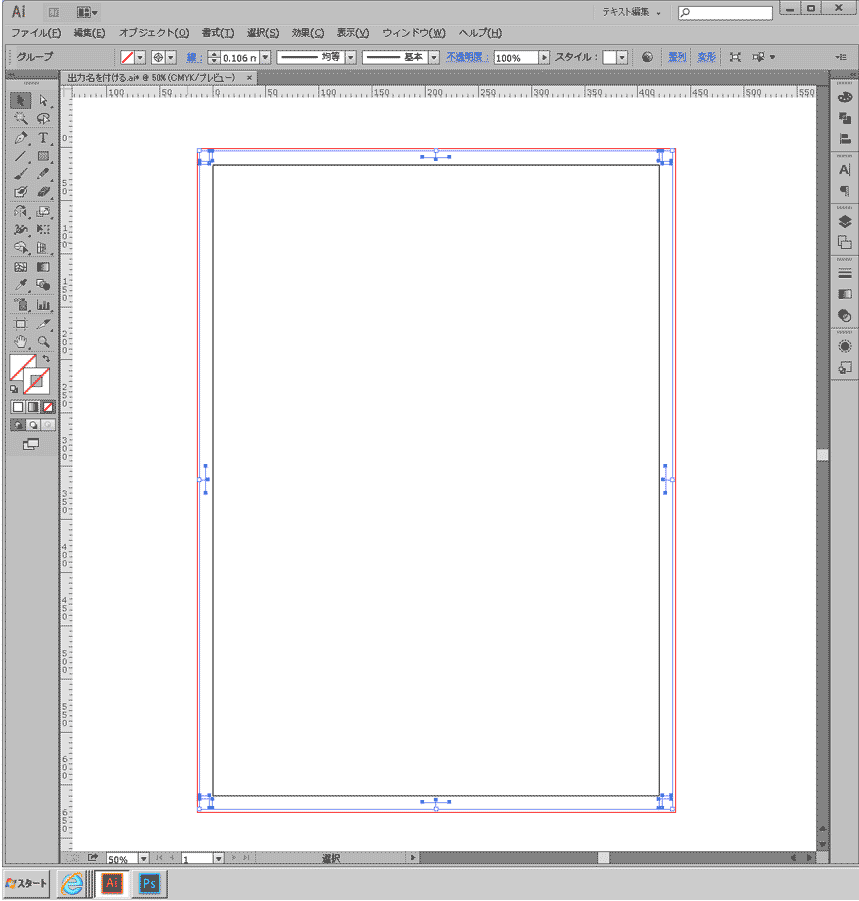
Task: Open the Layers panel icon in right dock
Action: pos(845,222)
